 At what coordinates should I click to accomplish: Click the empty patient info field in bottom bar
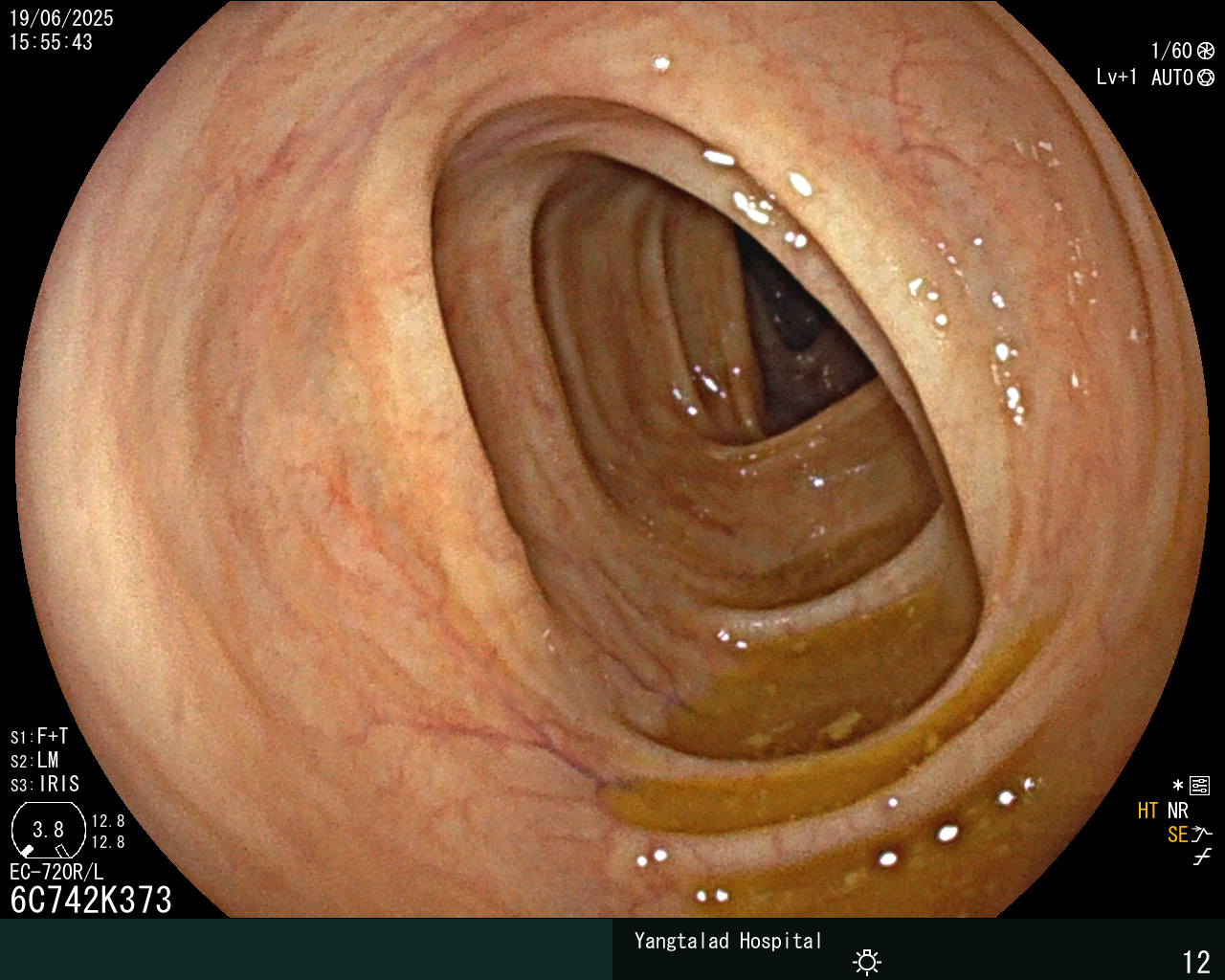click(306, 949)
